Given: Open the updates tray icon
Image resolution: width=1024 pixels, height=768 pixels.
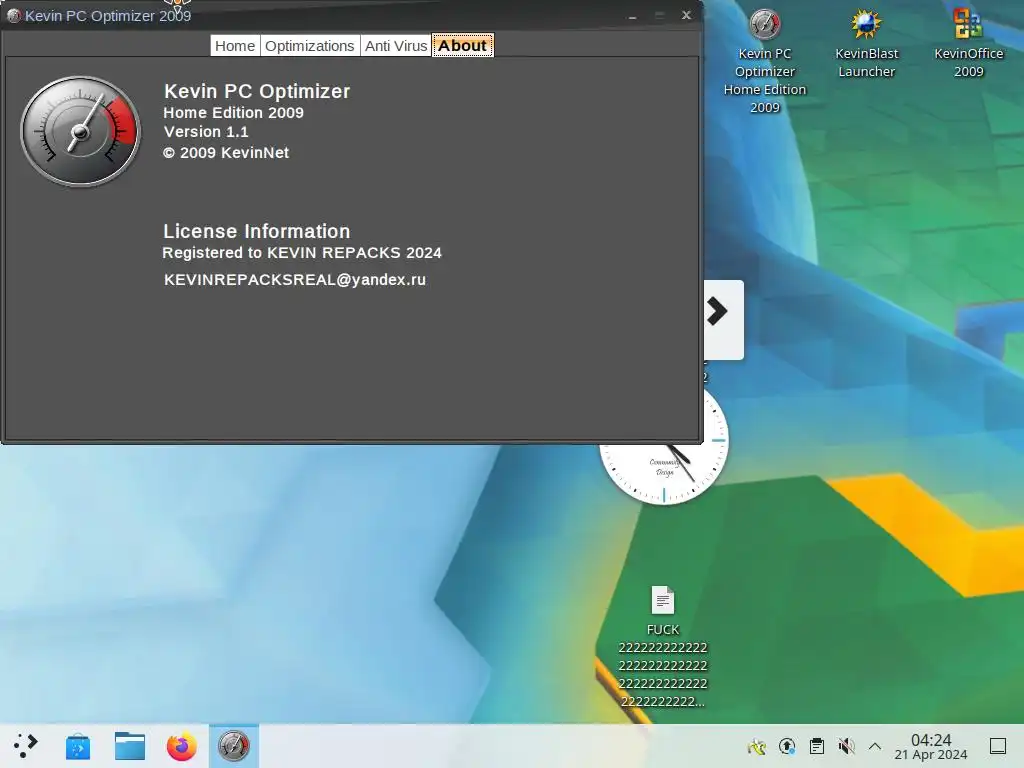Looking at the screenshot, I should pos(787,746).
